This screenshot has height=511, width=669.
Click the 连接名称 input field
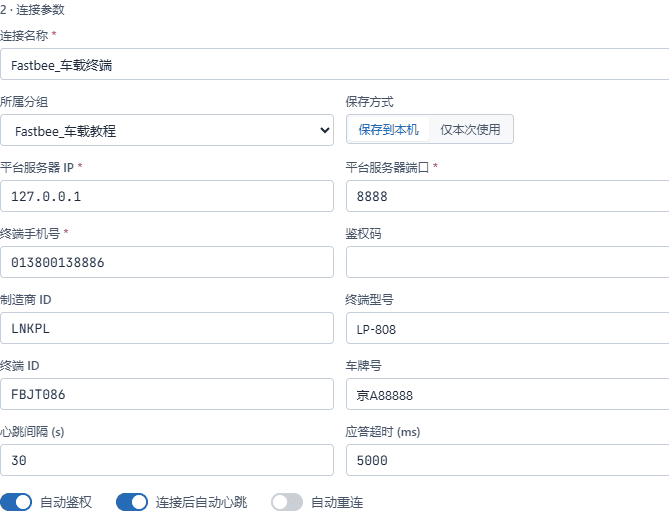coord(334,64)
